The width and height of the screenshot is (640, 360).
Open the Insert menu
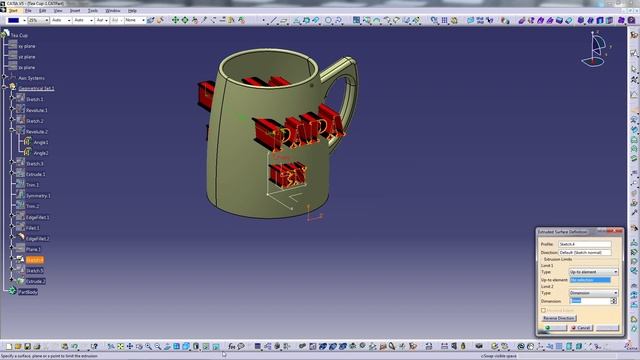[x=75, y=11]
